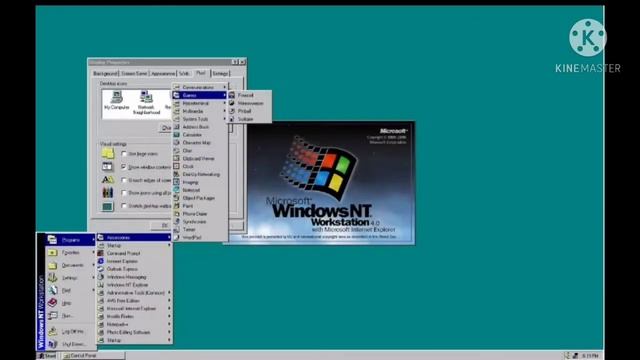Launch Clipboard Viewer from Accessories
Screen dimensions: 640x360
pyautogui.click(x=200, y=158)
